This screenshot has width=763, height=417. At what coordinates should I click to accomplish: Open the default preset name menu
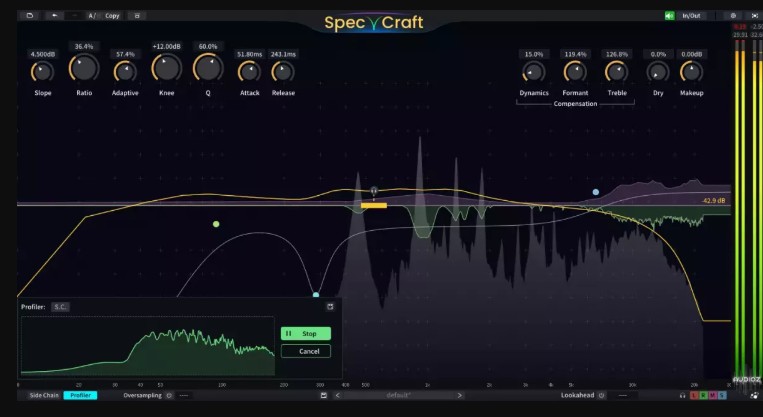point(399,396)
